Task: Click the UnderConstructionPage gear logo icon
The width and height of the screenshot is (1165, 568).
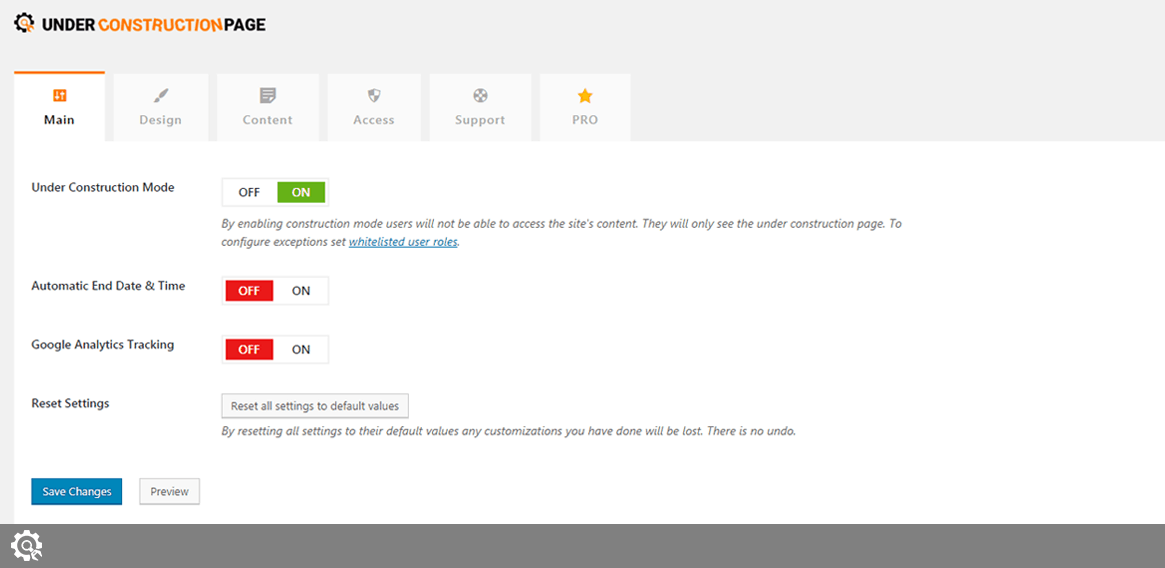Action: point(24,23)
